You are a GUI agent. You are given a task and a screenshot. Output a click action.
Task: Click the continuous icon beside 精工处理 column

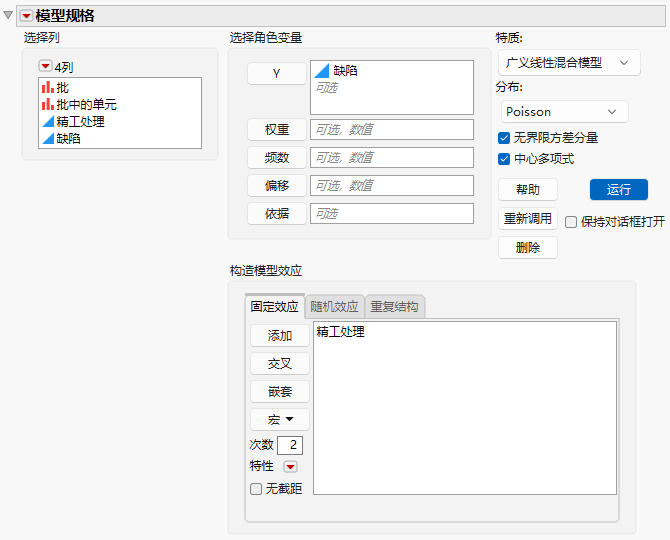pos(48,121)
